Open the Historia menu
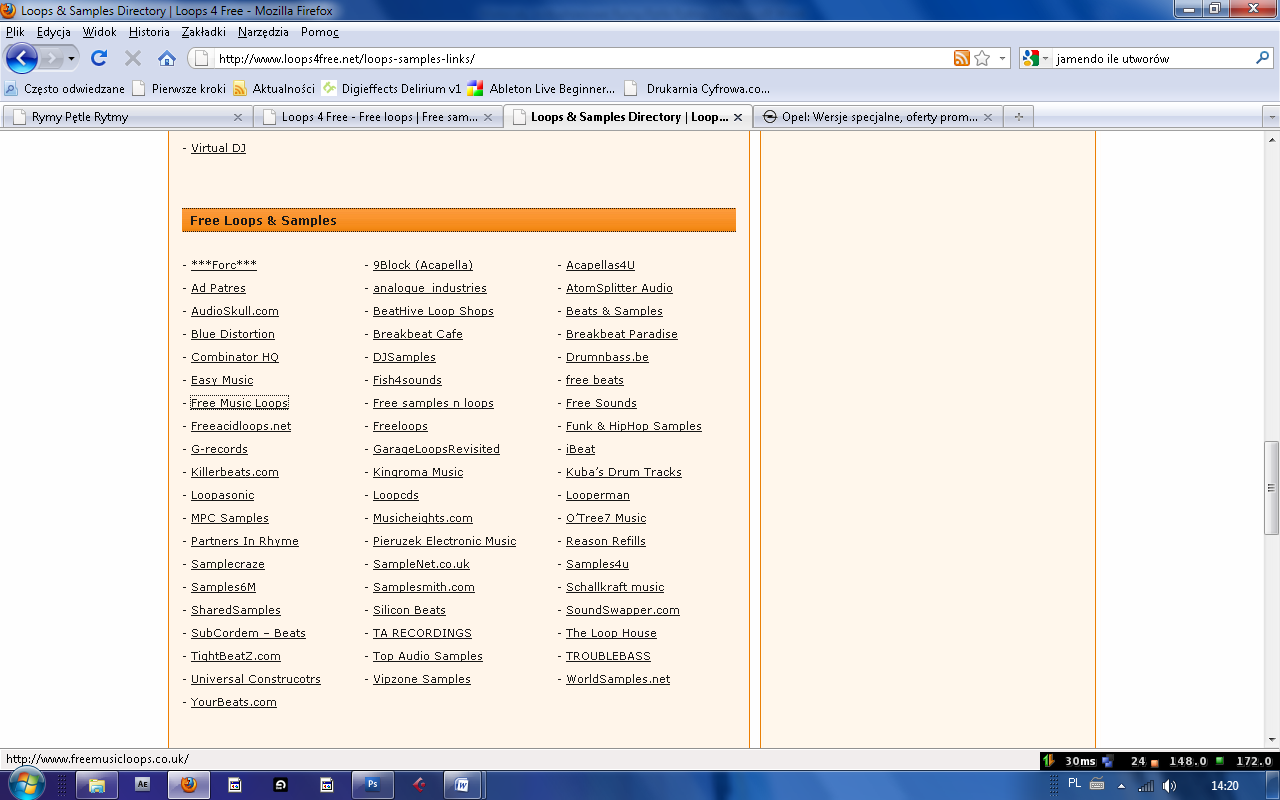Viewport: 1280px width, 800px height. pos(149,32)
